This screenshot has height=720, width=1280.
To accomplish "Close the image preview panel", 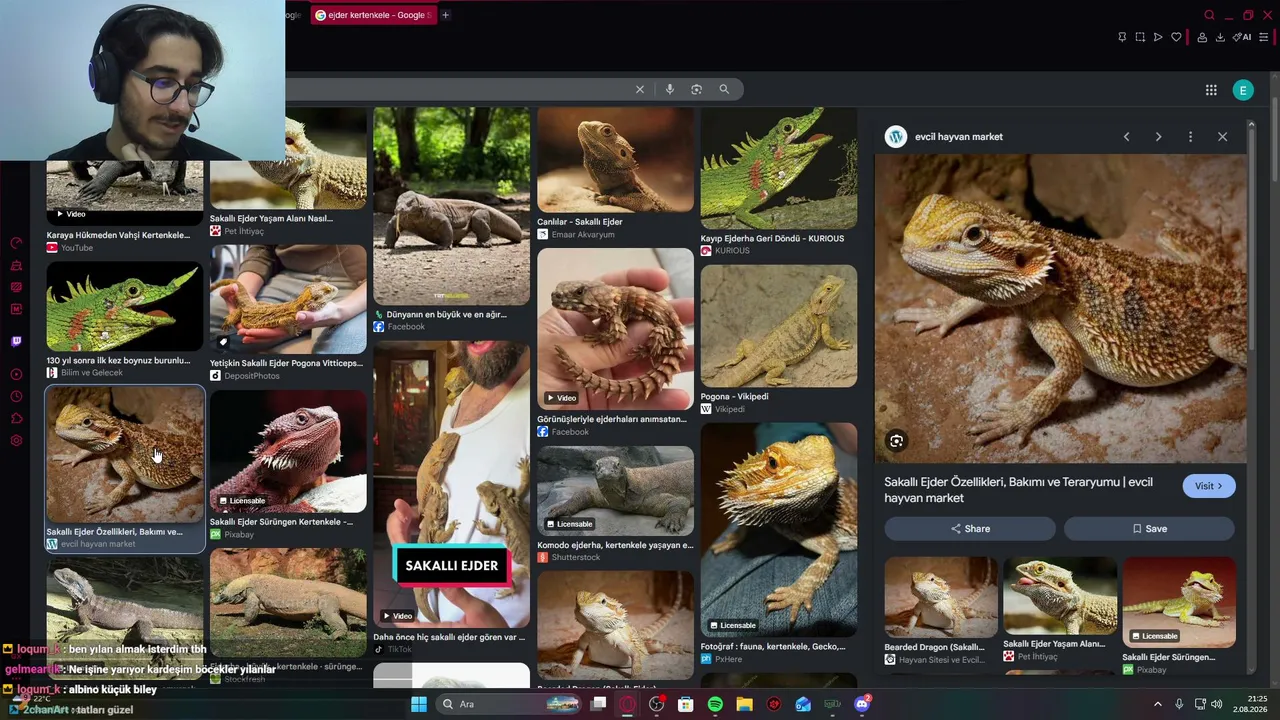I will coord(1222,137).
